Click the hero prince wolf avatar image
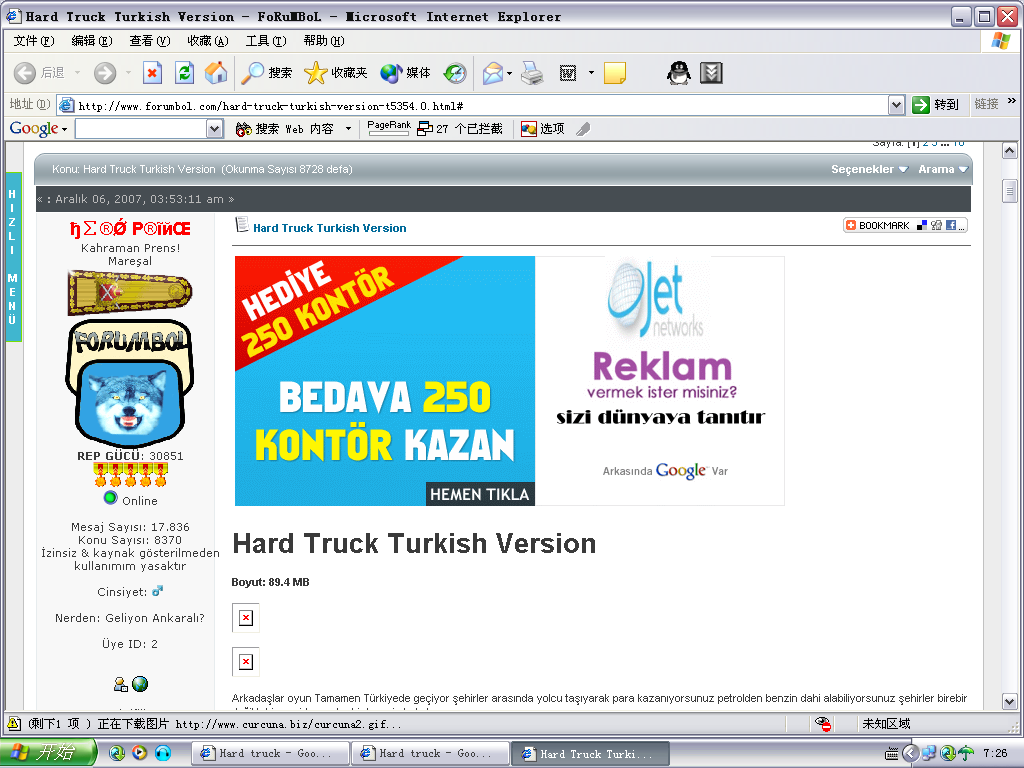This screenshot has height=768, width=1024. 129,383
